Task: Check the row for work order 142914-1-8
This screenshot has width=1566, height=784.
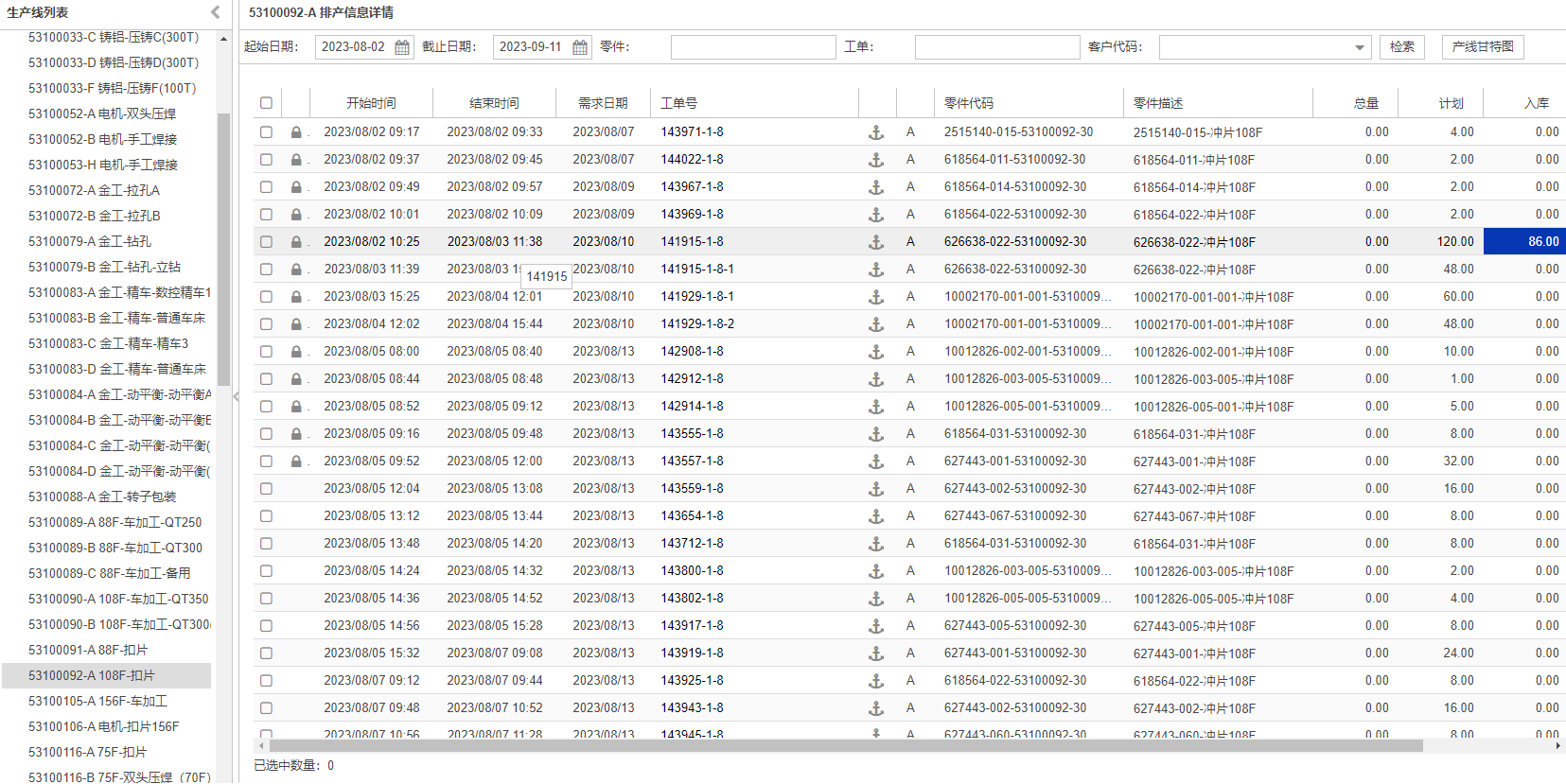Action: [x=266, y=407]
